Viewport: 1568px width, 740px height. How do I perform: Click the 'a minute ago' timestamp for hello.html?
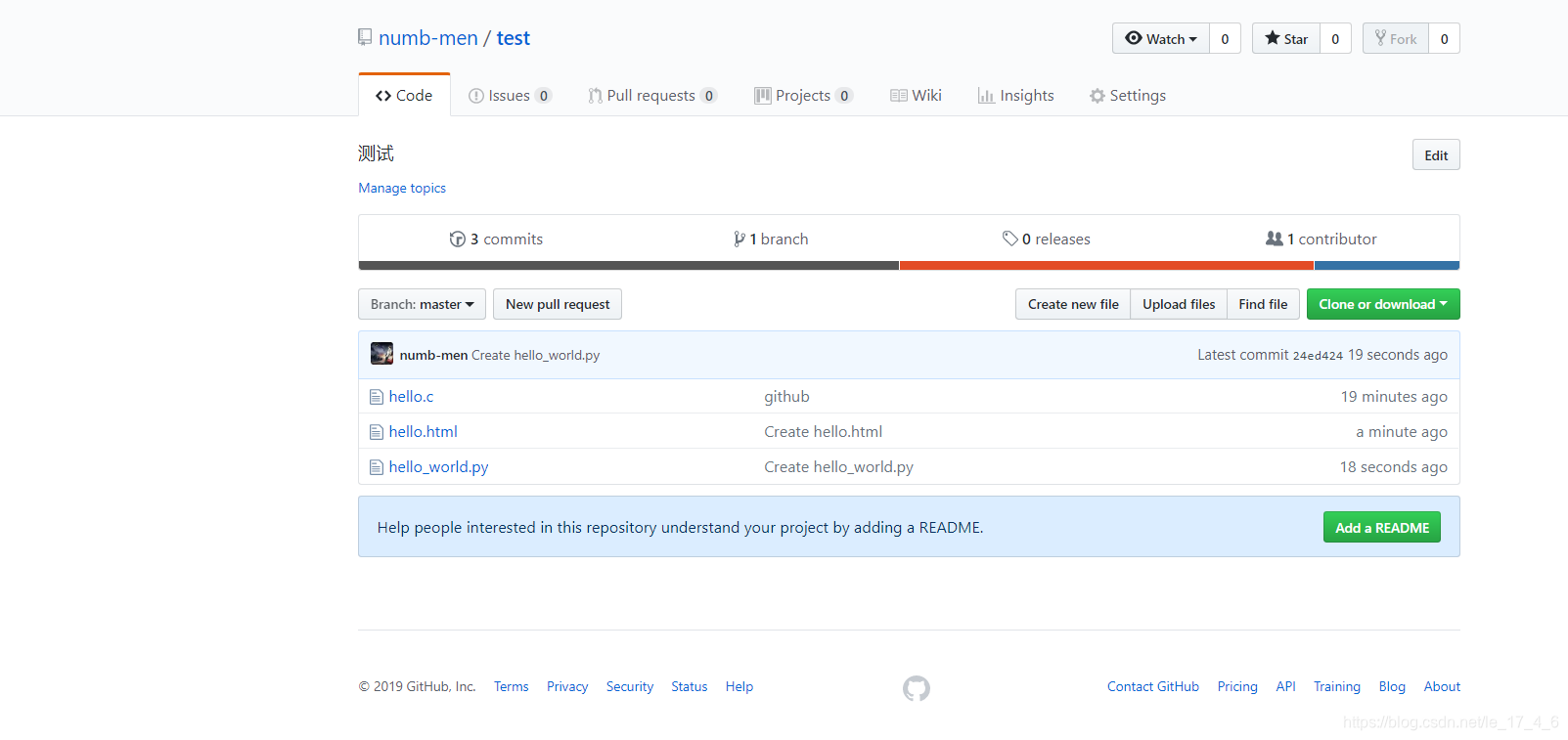pyautogui.click(x=1402, y=432)
